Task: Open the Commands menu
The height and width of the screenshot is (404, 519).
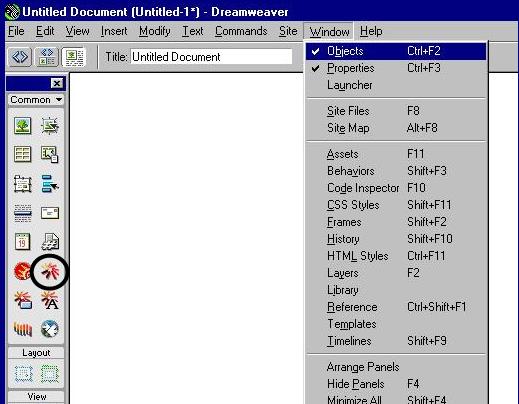Action: 241,31
